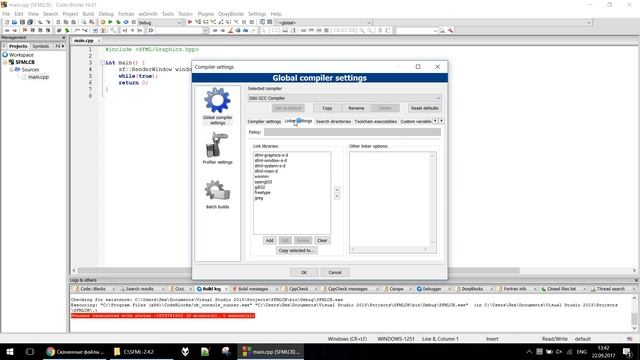Click Add button under Link libraries
This screenshot has width=640, height=360.
[x=270, y=240]
